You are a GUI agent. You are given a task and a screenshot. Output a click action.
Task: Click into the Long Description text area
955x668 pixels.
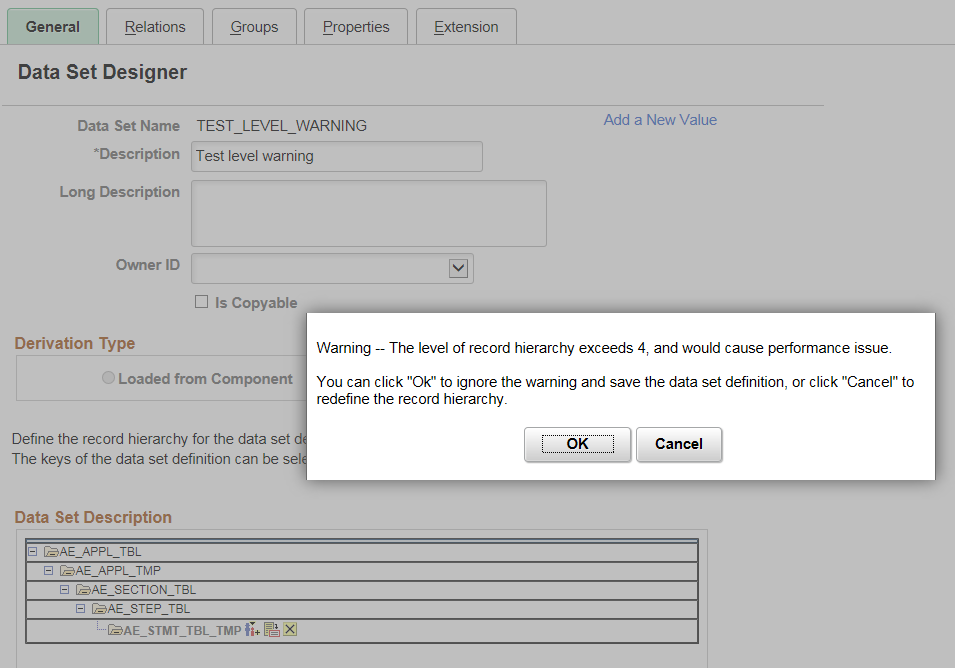[368, 213]
